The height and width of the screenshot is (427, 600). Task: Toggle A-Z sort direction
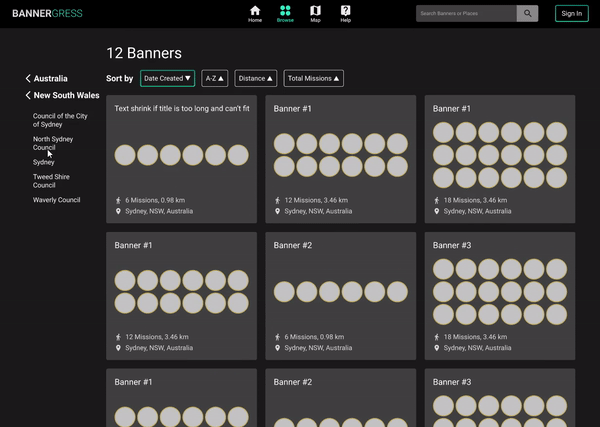point(215,78)
